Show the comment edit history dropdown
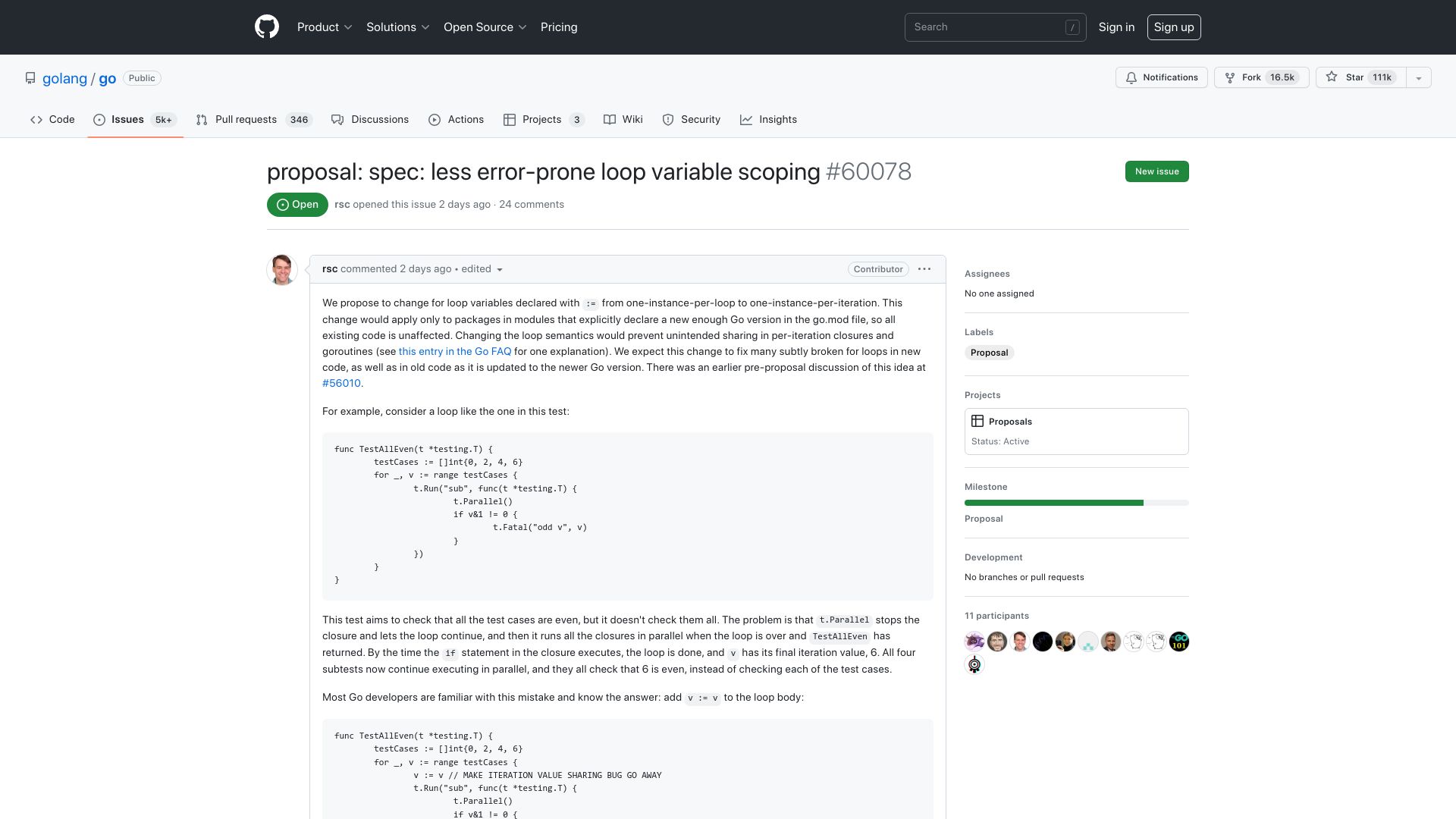The height and width of the screenshot is (819, 1456). [482, 269]
